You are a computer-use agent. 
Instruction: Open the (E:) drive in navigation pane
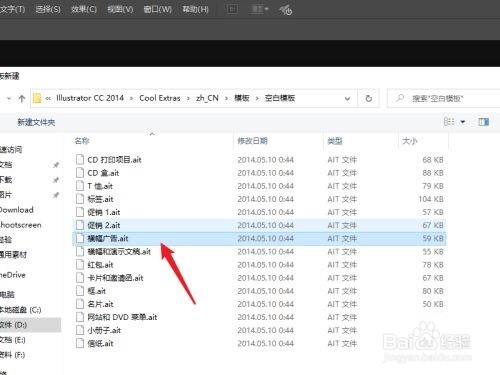click(13, 340)
